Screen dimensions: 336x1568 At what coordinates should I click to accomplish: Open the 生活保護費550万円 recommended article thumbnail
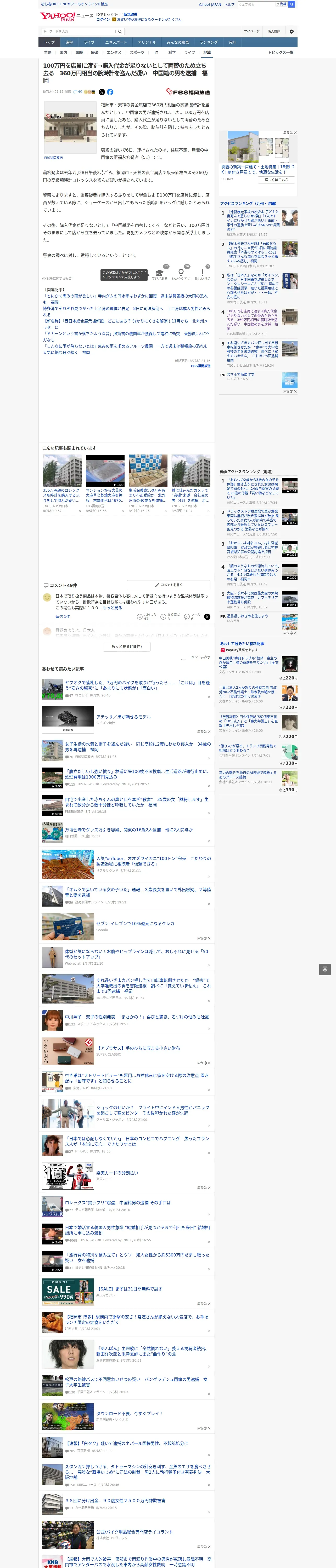point(148,470)
